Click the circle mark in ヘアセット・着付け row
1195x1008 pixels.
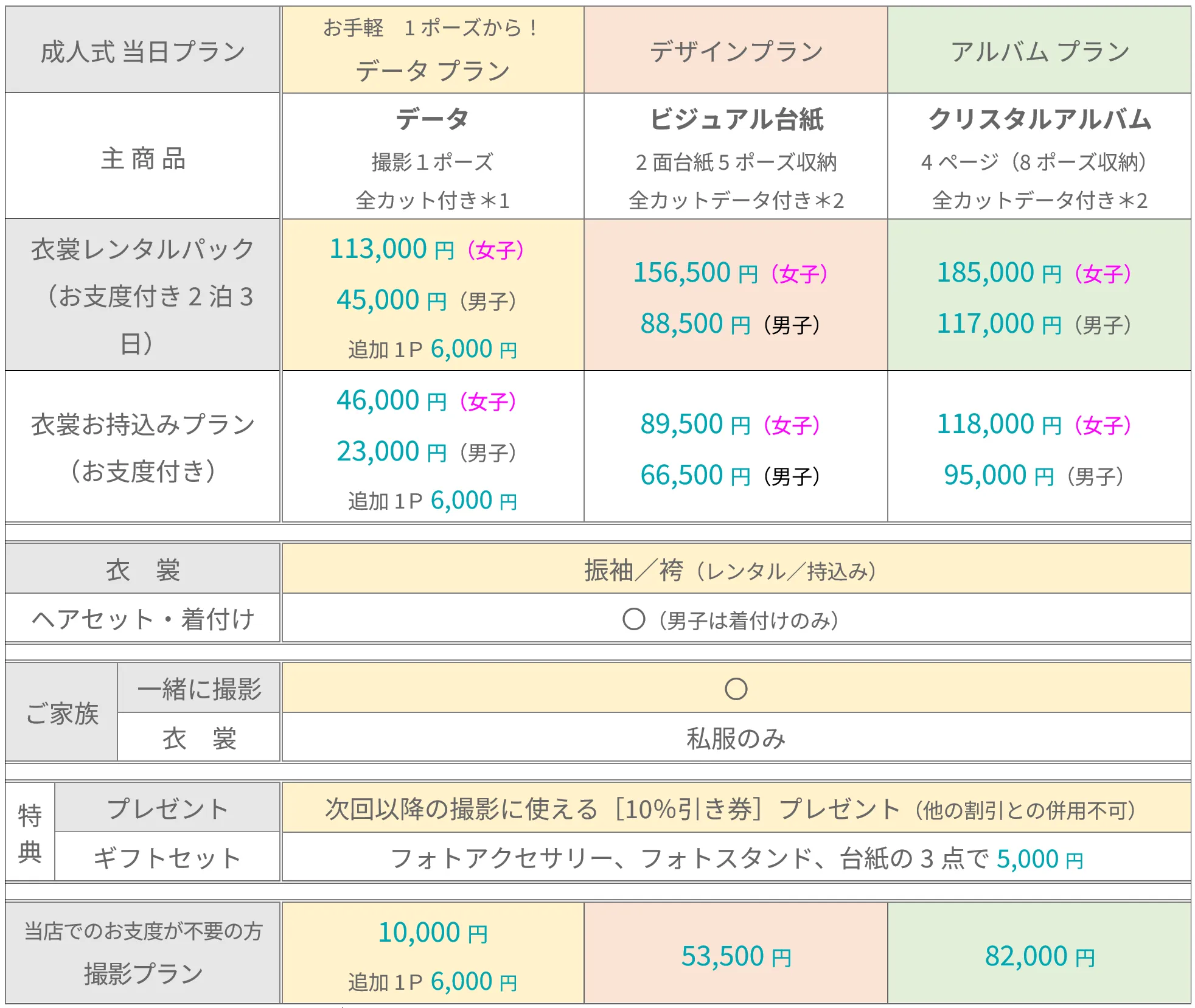(x=633, y=619)
